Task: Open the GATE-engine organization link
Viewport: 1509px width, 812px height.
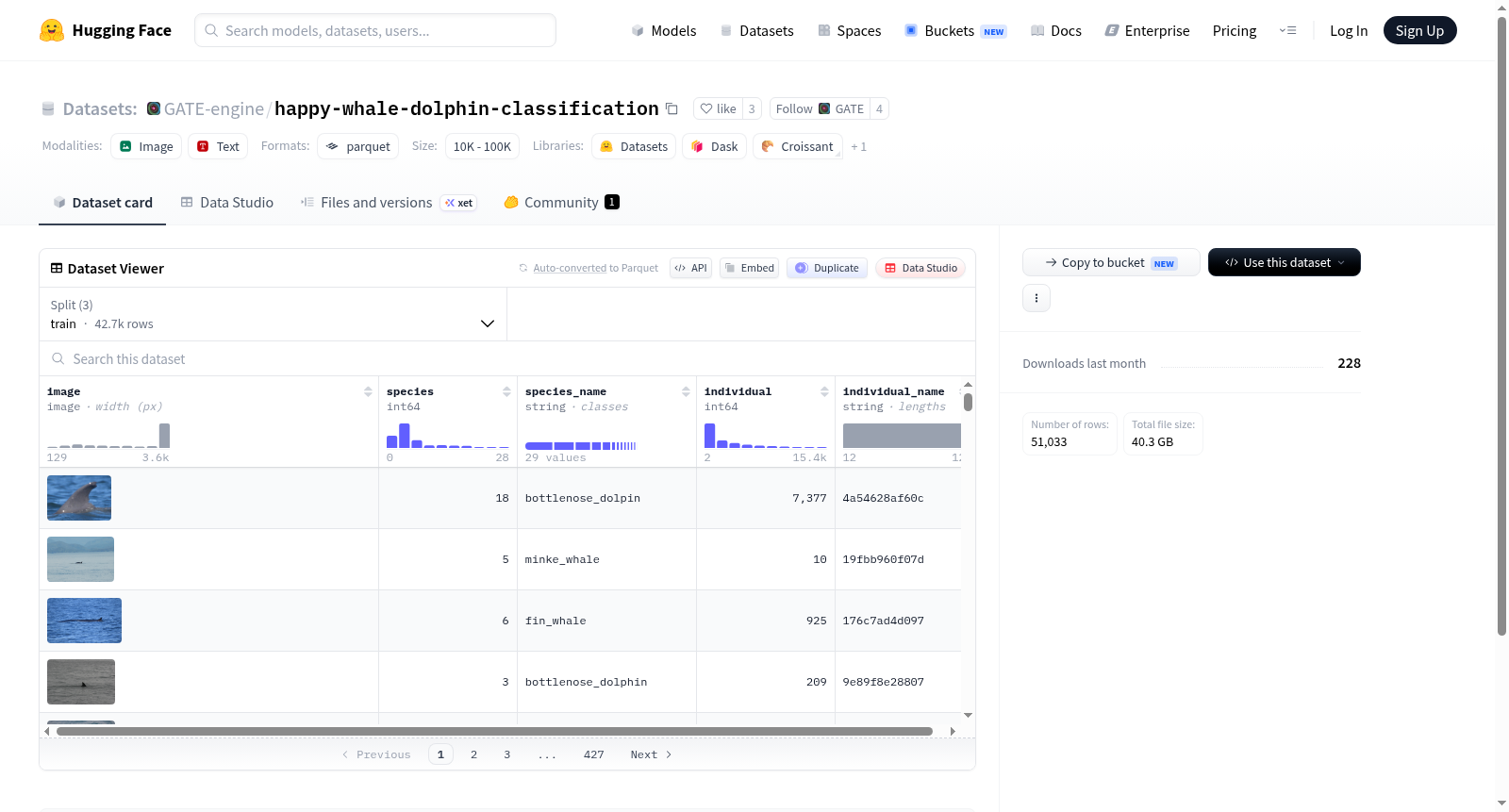Action: point(214,108)
